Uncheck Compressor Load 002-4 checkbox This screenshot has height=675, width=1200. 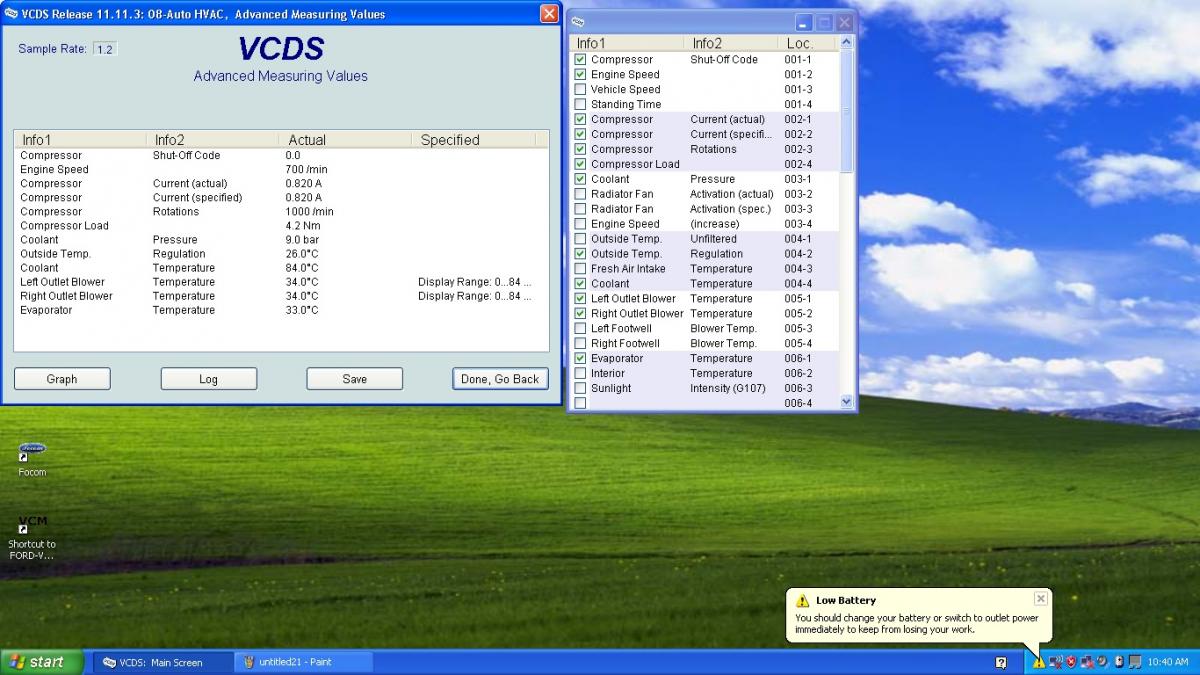[580, 165]
